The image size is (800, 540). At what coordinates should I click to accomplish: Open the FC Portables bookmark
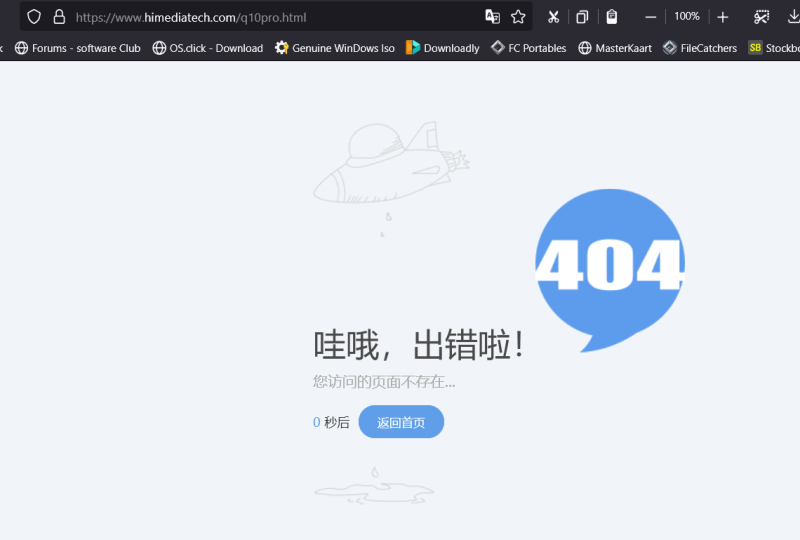coord(528,48)
